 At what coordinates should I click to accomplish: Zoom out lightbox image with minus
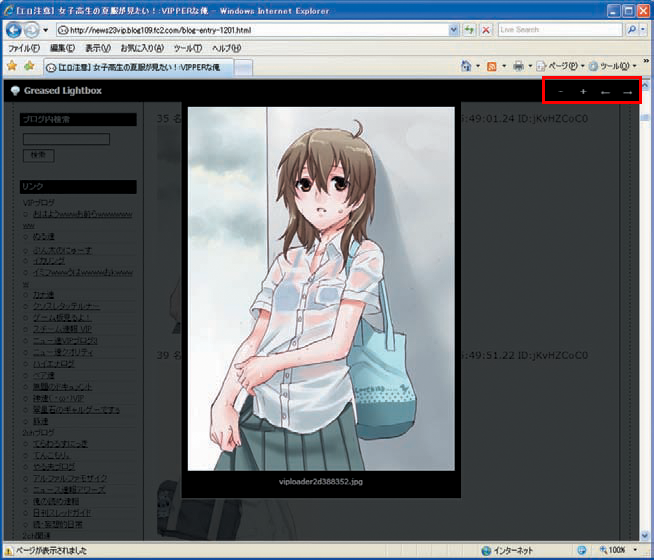click(561, 91)
